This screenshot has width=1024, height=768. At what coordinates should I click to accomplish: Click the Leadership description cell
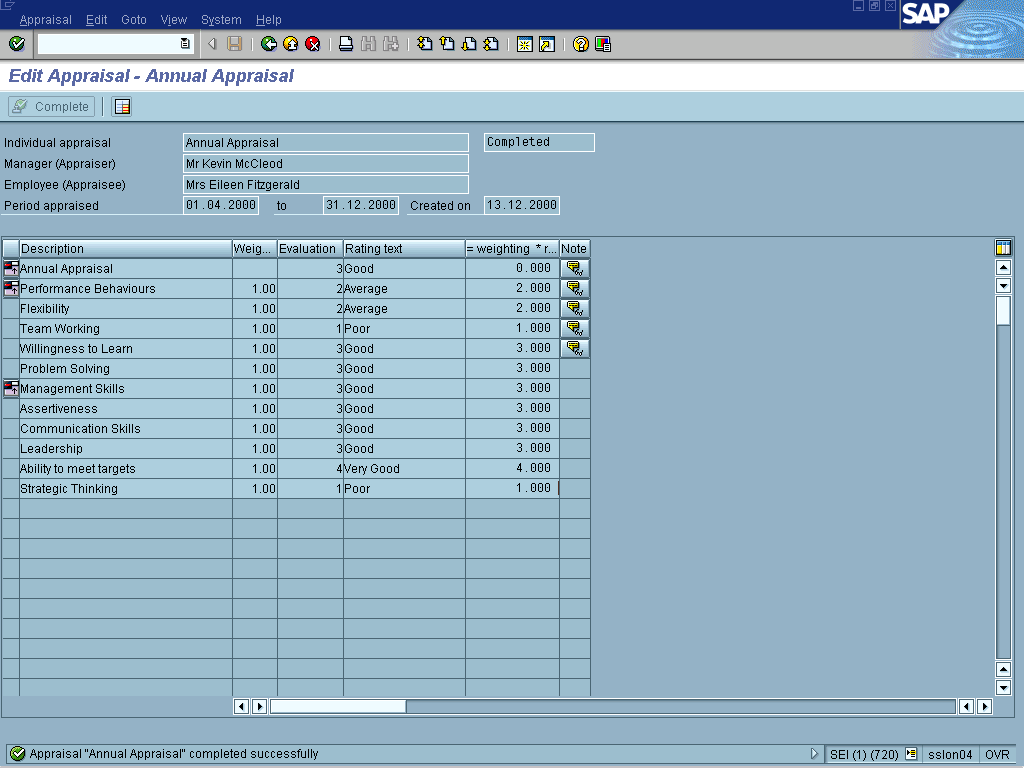(125, 449)
